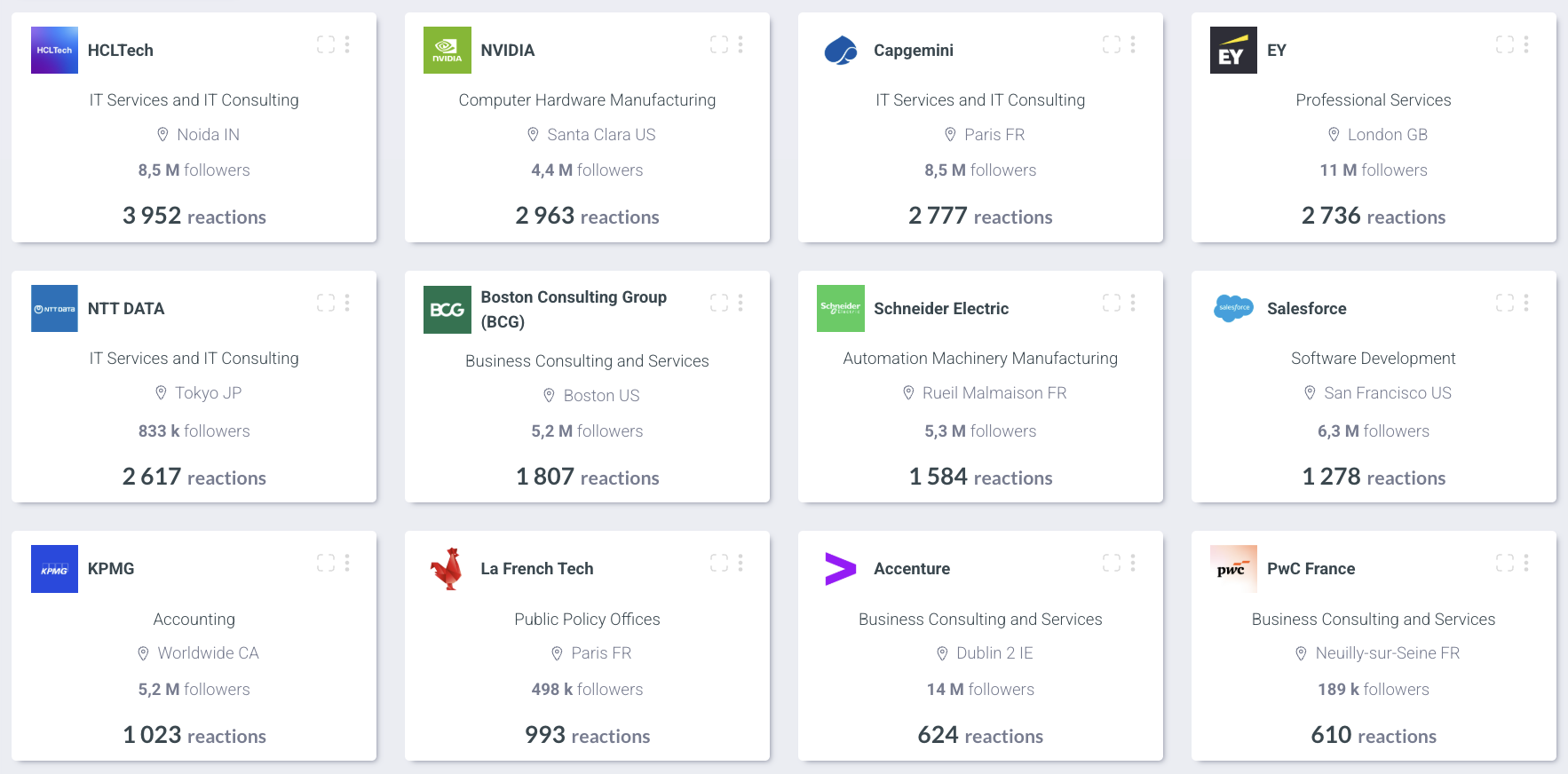
Task: Open the Schneider Electric card three-dot menu
Action: click(x=1133, y=303)
